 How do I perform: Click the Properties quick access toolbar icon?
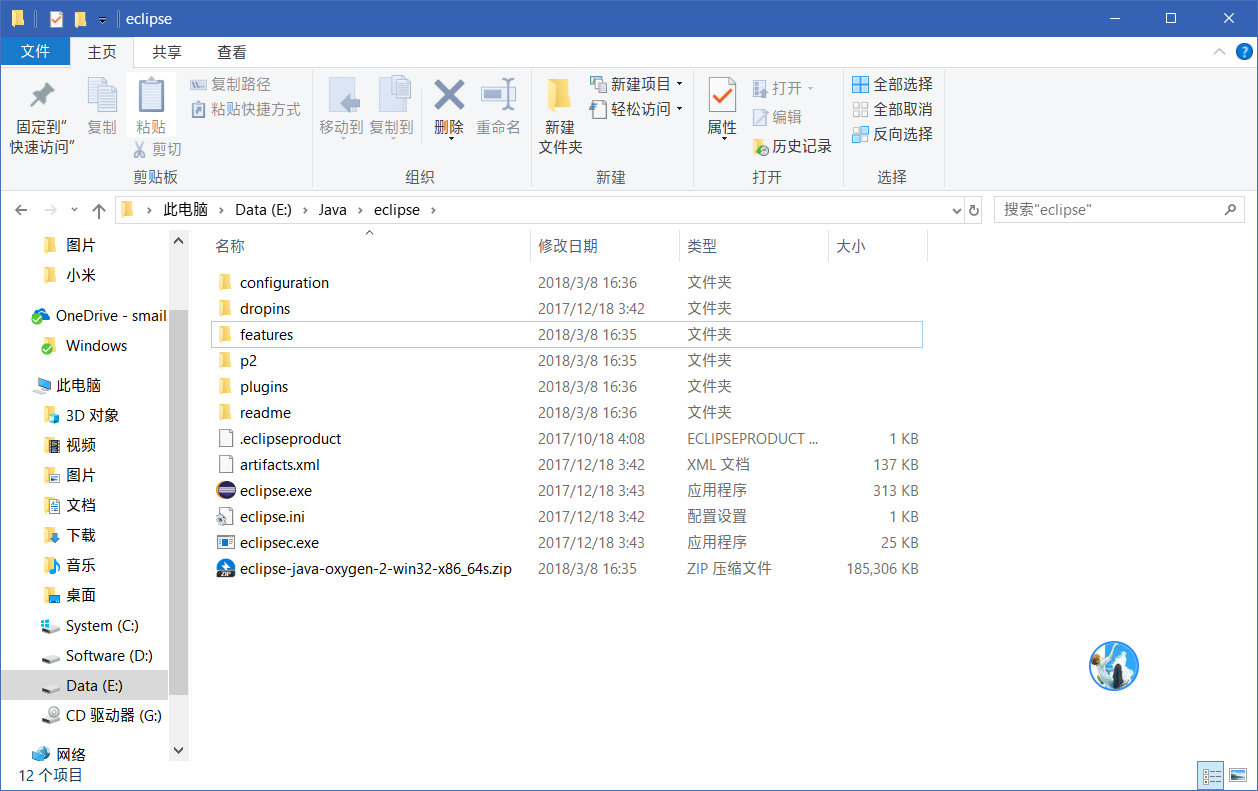click(x=56, y=19)
